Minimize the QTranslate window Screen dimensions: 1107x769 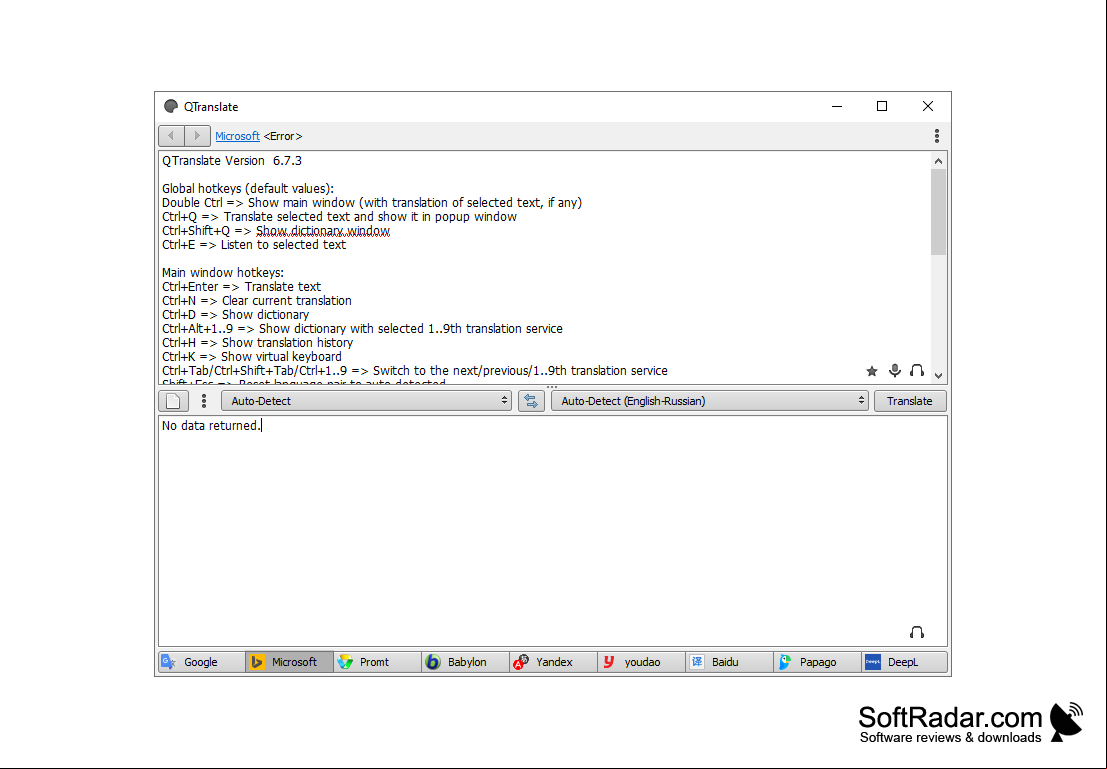[x=837, y=107]
